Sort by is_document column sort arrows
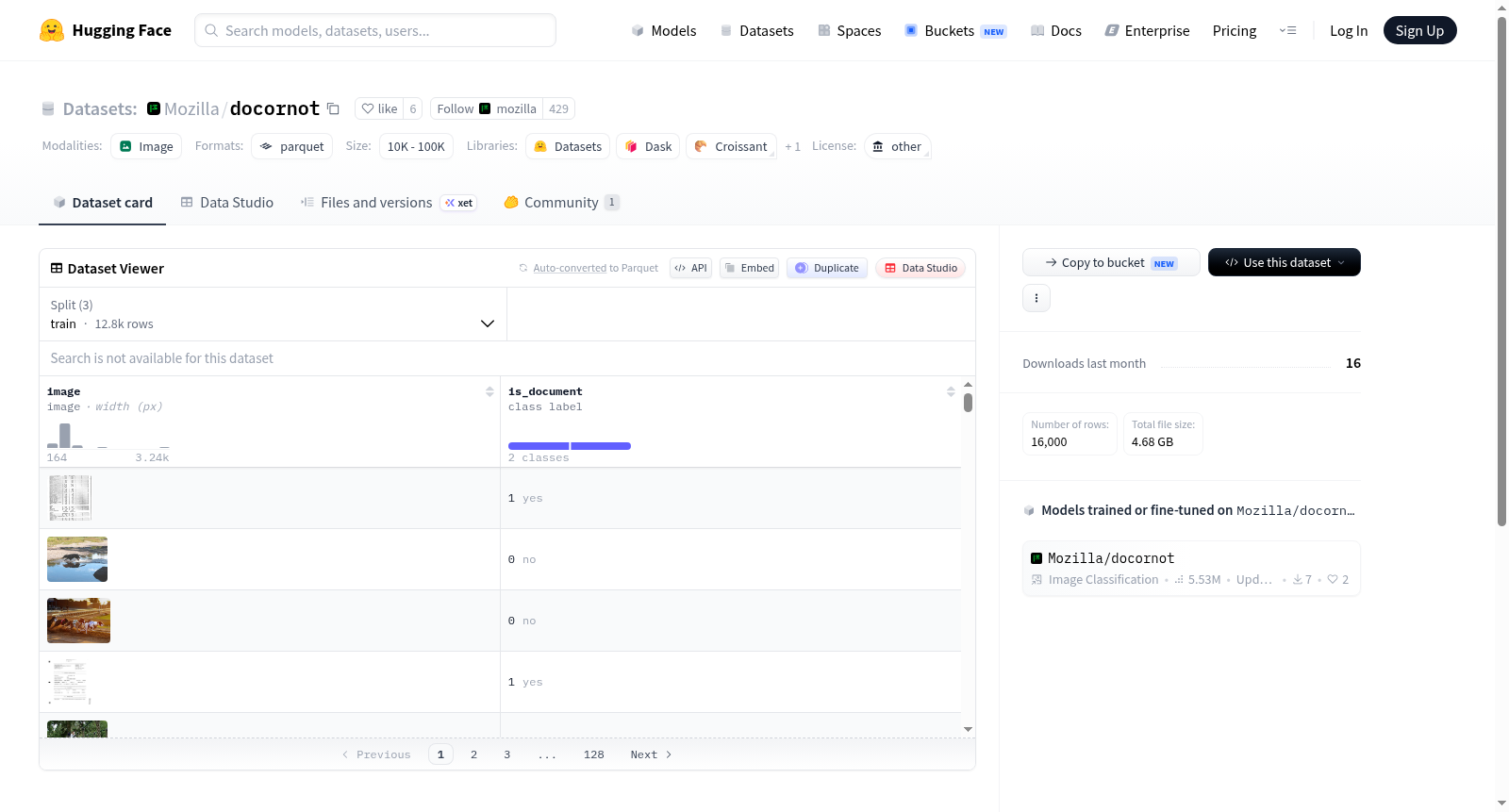 951,391
